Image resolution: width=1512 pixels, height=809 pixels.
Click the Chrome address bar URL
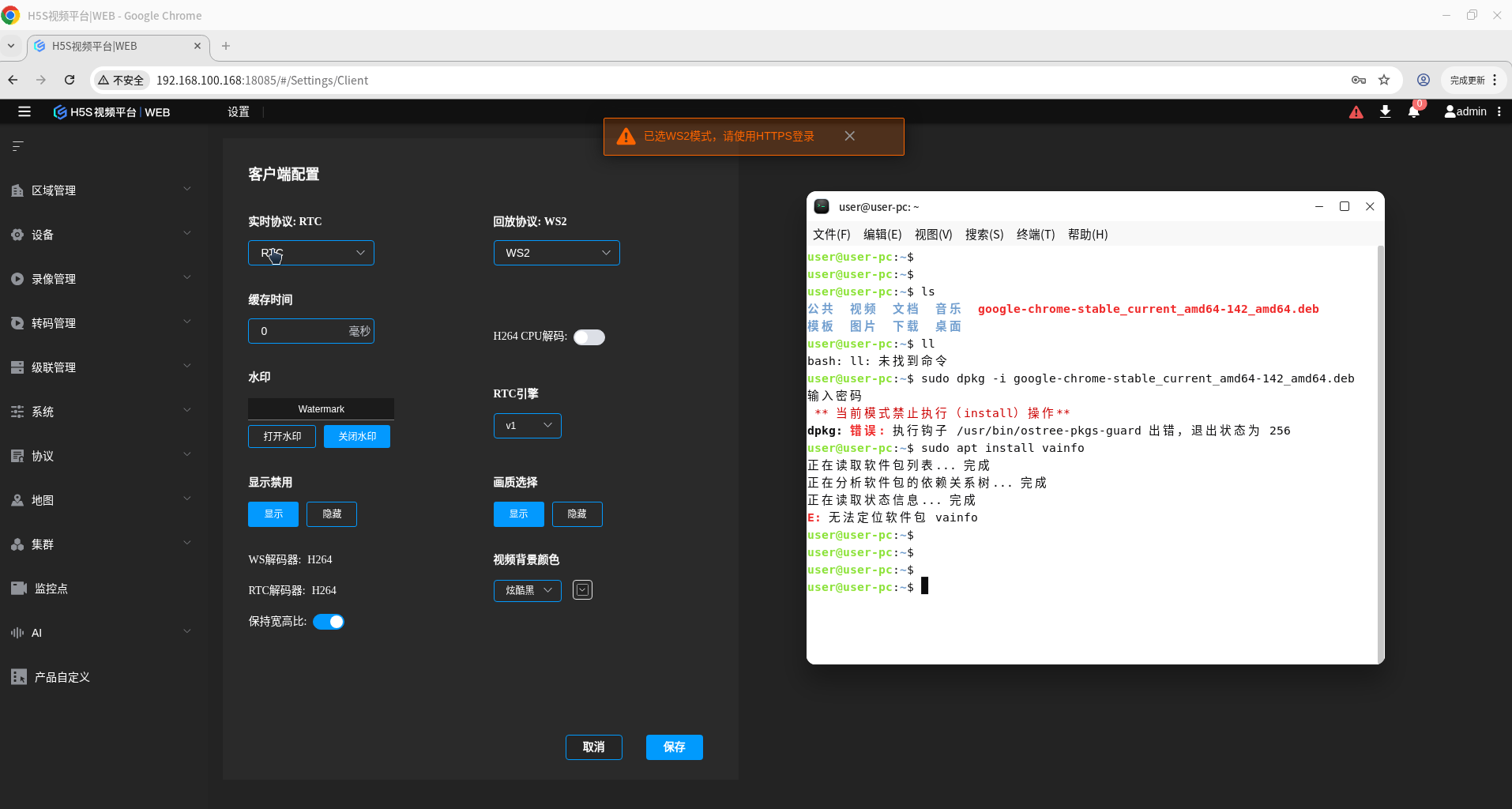pos(262,81)
